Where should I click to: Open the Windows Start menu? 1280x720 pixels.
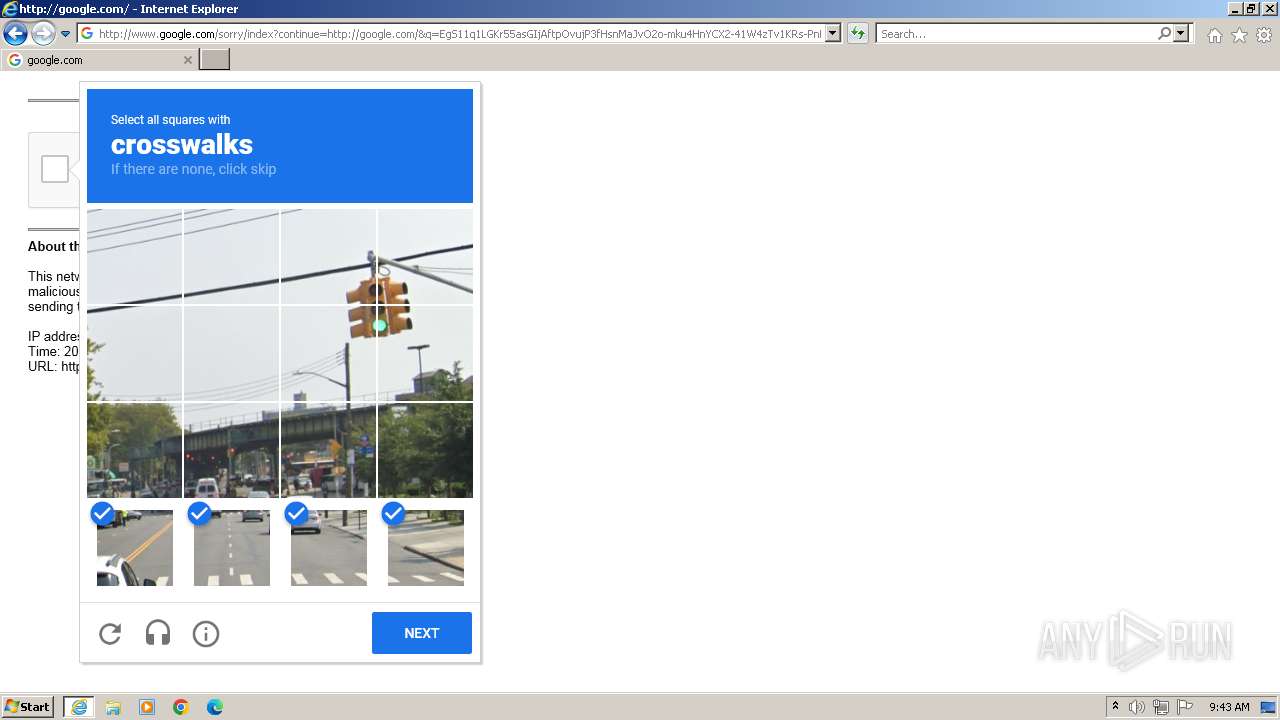pos(28,707)
